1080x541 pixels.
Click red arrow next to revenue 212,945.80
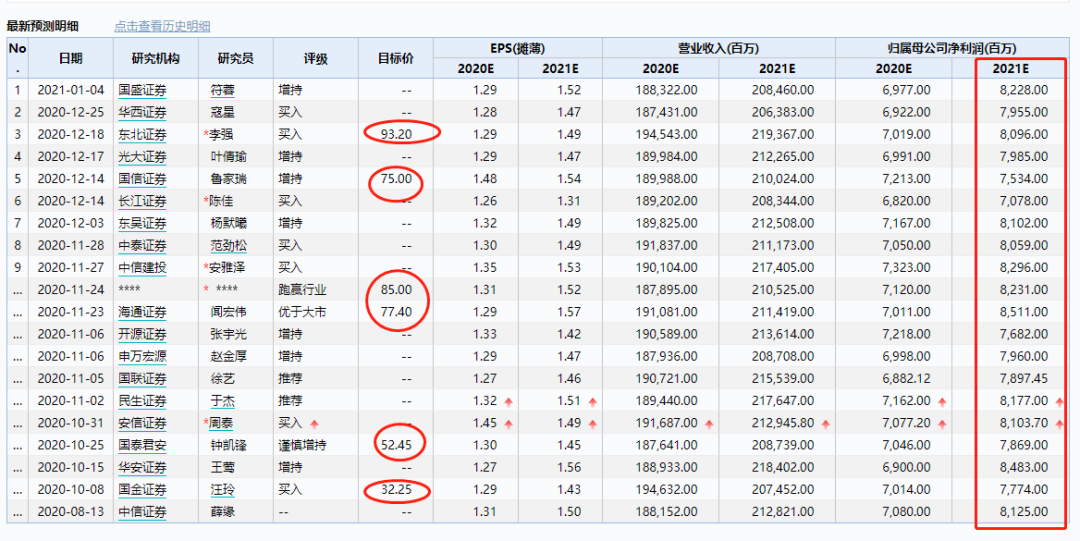point(825,423)
